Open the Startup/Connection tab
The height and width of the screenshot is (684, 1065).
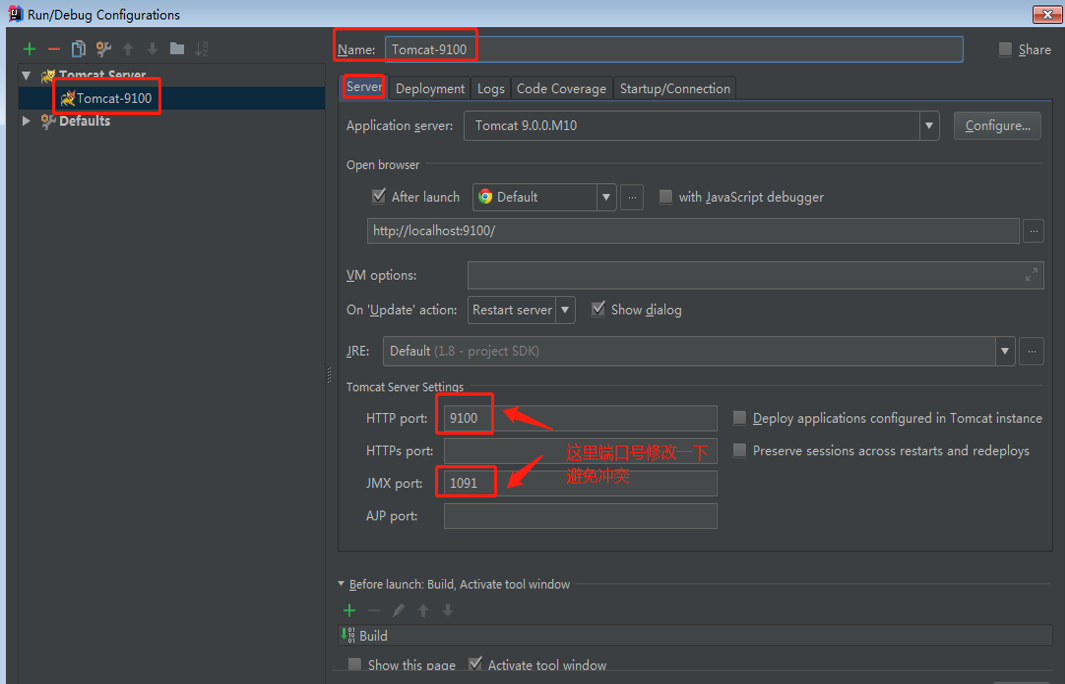click(674, 88)
